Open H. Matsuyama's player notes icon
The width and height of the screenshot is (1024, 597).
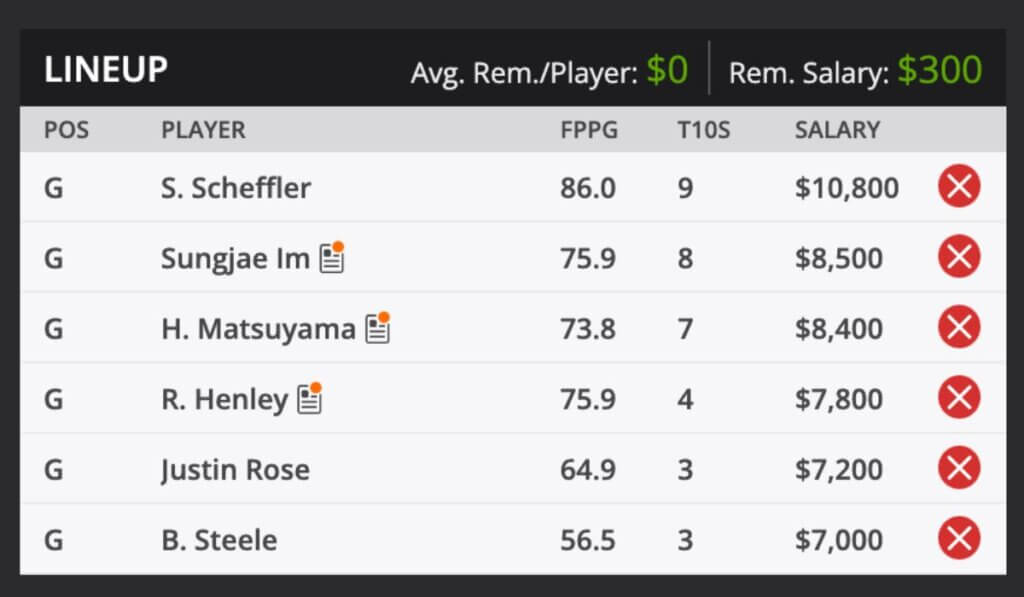378,328
